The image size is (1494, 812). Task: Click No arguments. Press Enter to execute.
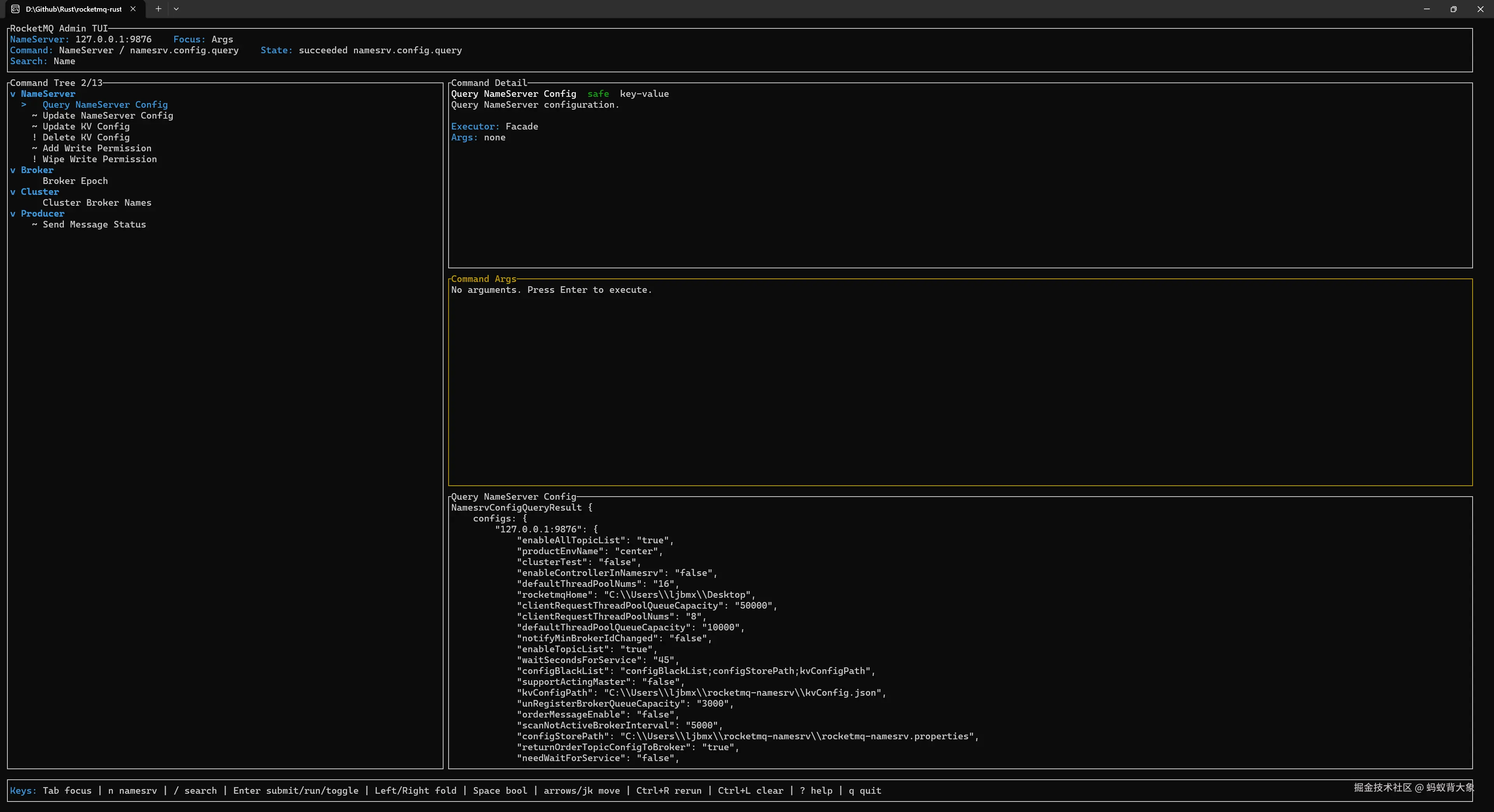pyautogui.click(x=552, y=290)
